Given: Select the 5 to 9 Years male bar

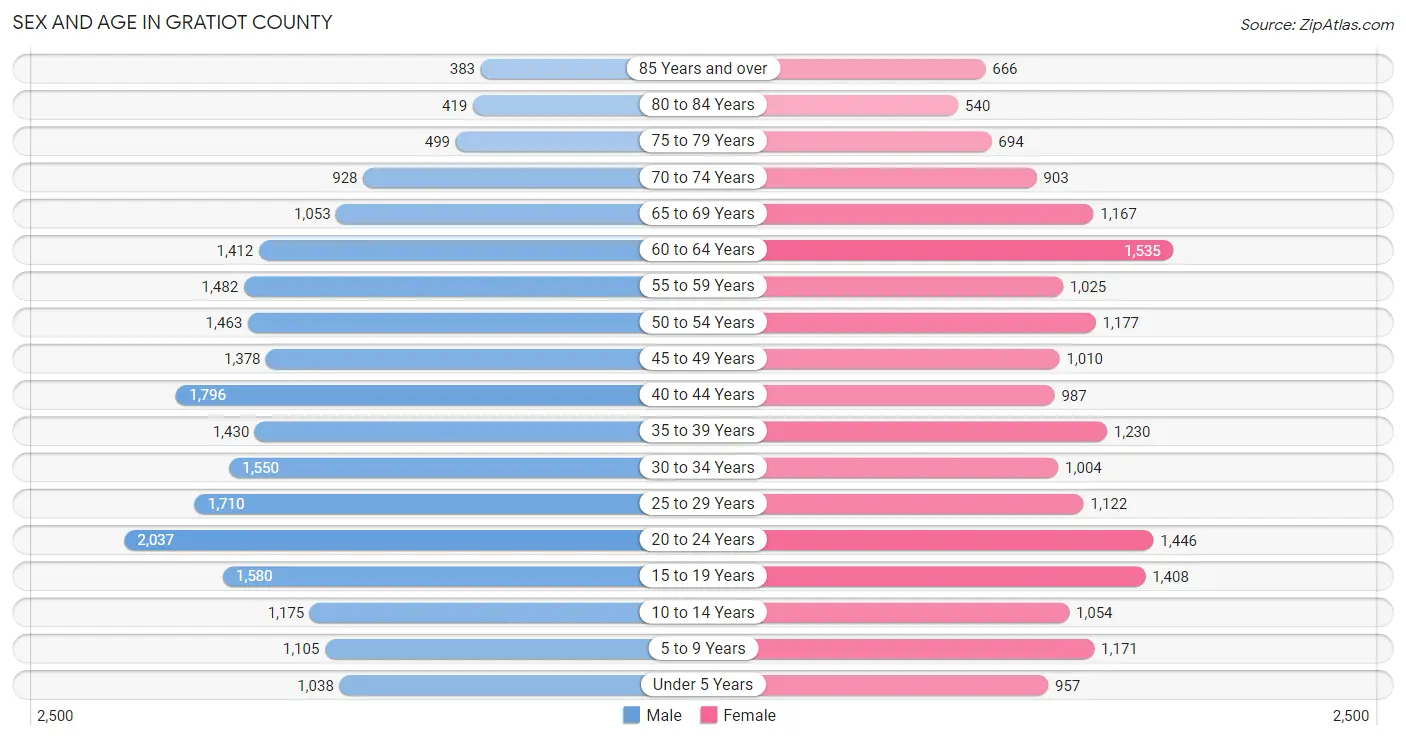Looking at the screenshot, I should [514, 649].
